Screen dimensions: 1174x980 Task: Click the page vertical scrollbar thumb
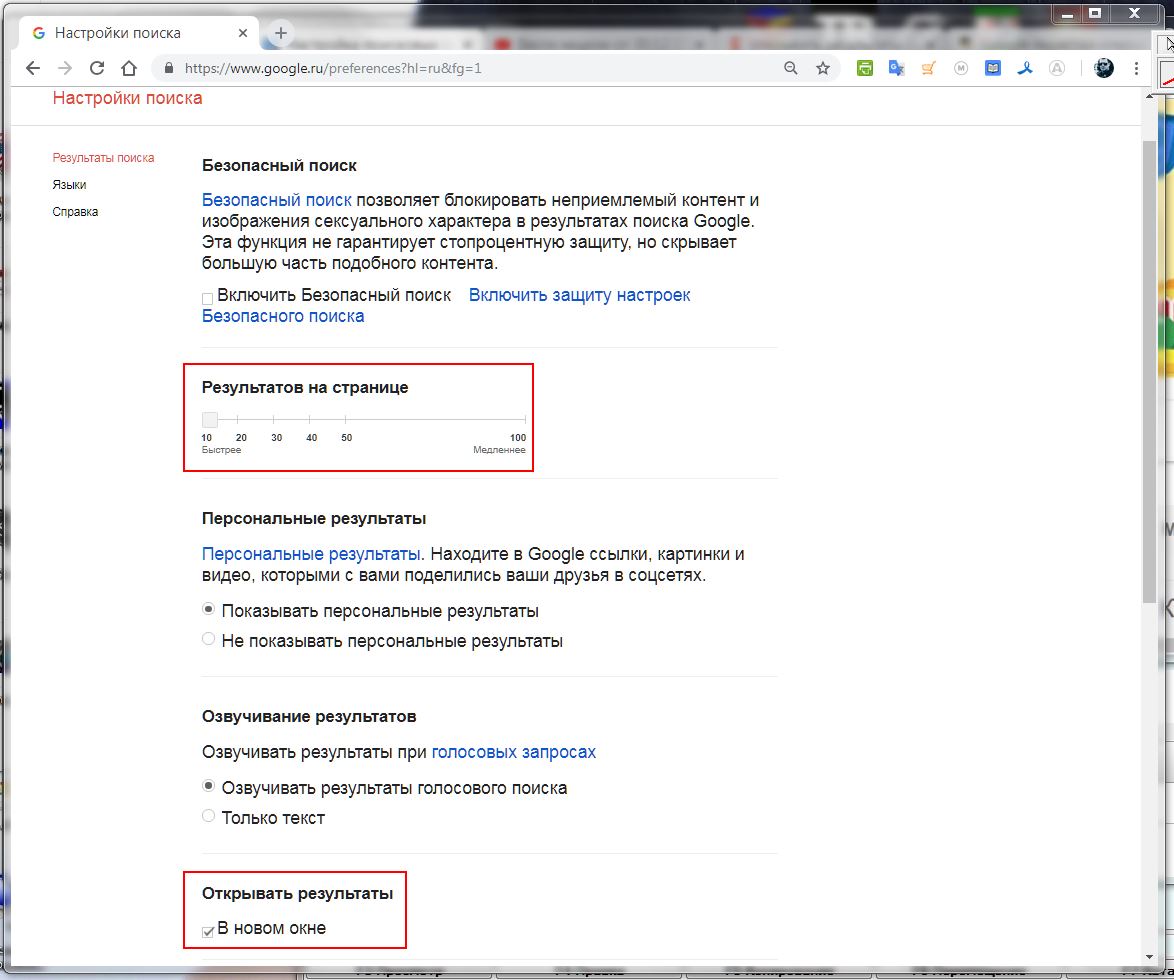pyautogui.click(x=1150, y=371)
